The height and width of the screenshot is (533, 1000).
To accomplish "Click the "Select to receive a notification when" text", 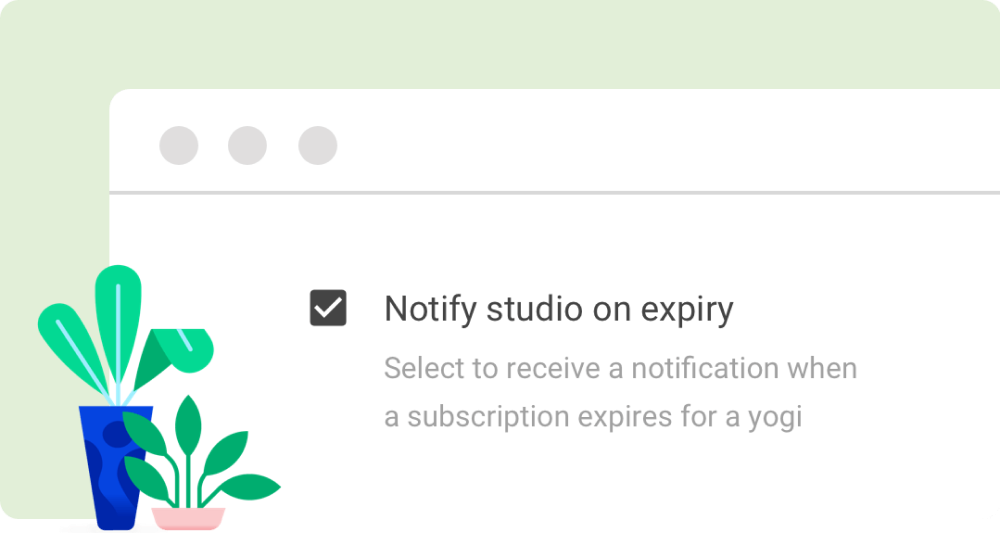I will pos(621,369).
